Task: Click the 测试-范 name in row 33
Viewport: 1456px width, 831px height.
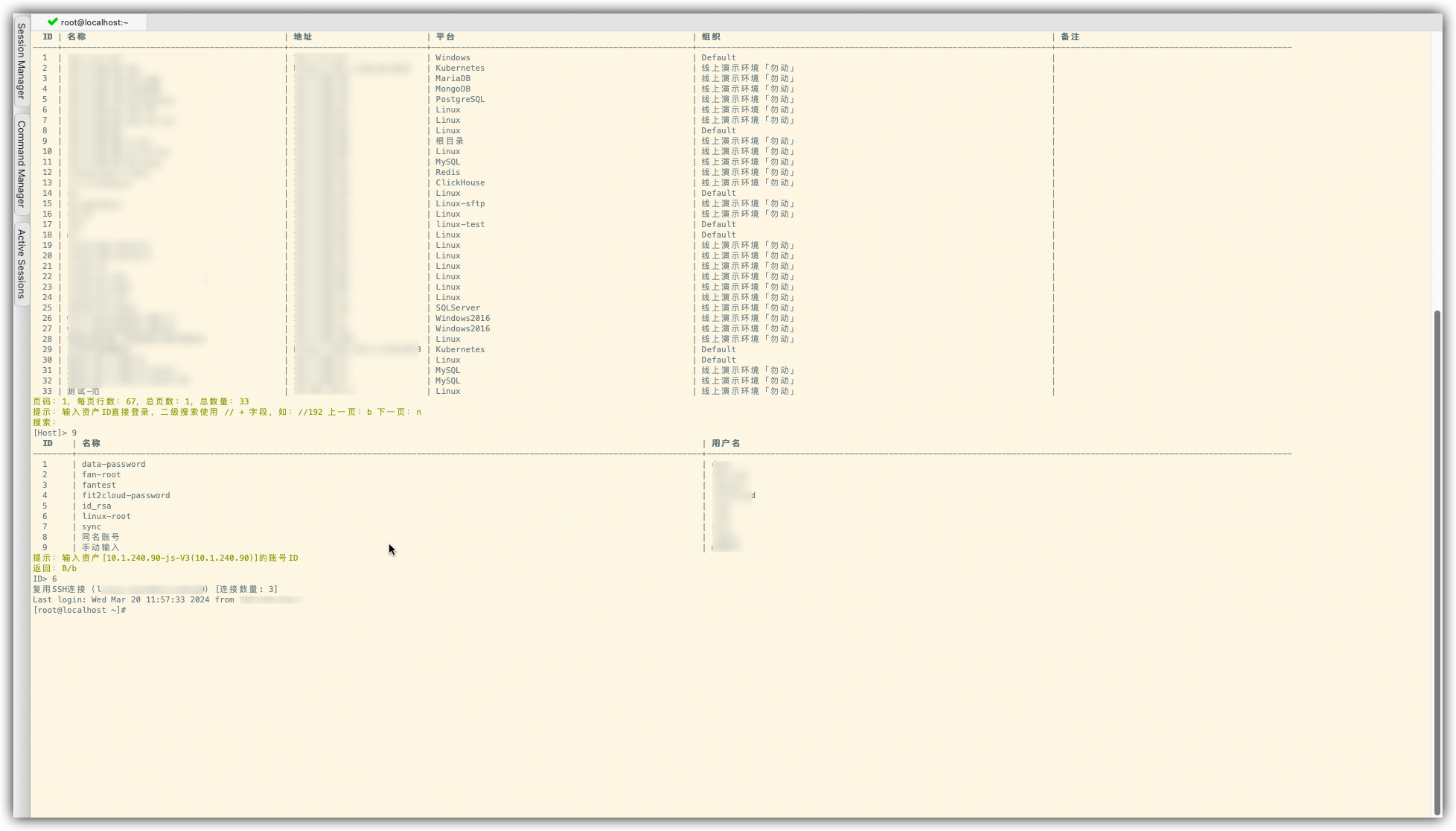Action: click(83, 391)
